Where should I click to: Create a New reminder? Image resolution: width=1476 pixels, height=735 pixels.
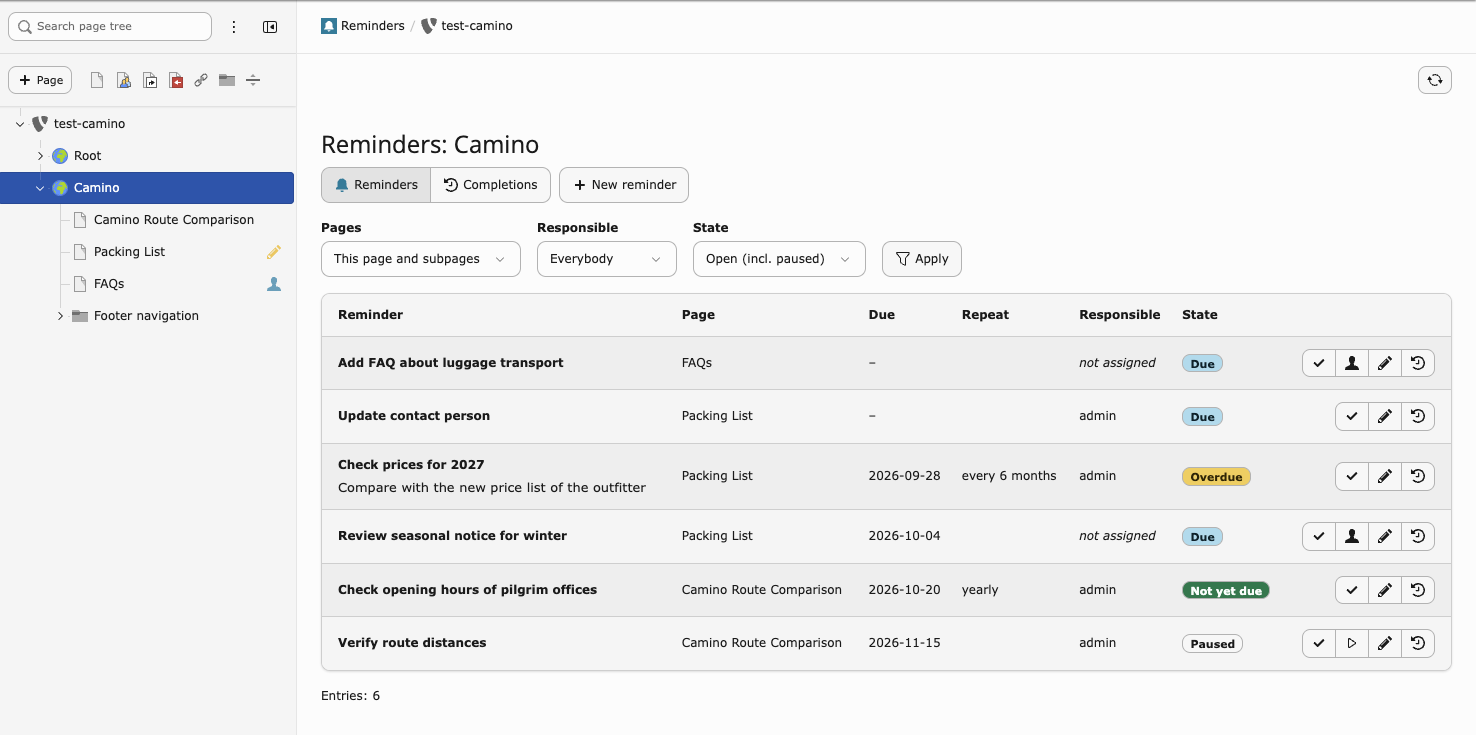click(x=624, y=185)
